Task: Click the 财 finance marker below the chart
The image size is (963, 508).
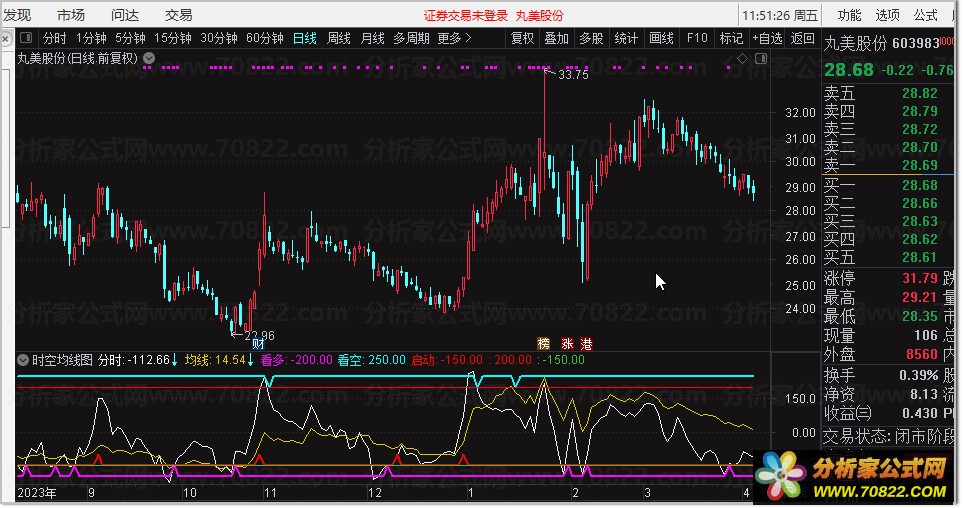Action: [x=258, y=343]
